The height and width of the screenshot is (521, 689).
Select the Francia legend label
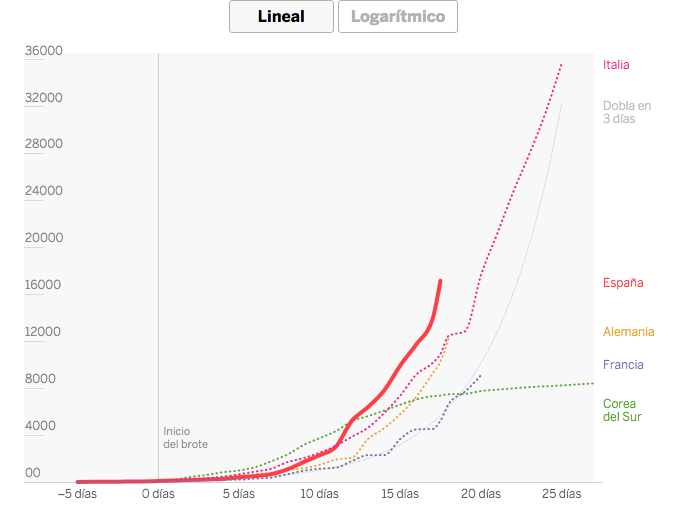[x=623, y=365]
